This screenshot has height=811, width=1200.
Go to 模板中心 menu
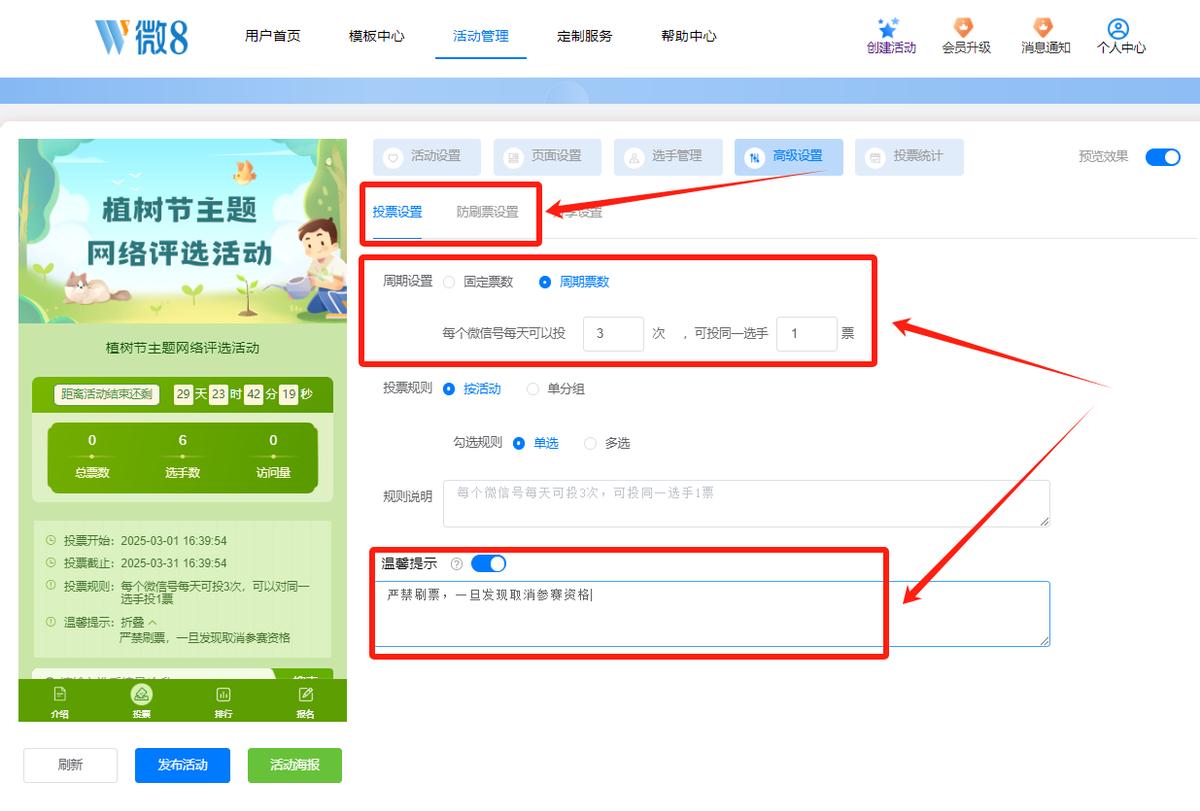click(x=377, y=36)
